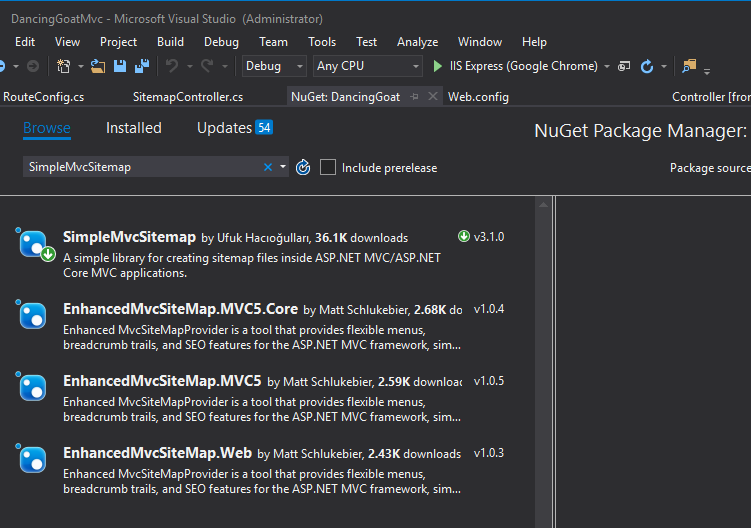
Task: Click the SimpleMvcSitemap package icon
Action: coord(35,245)
